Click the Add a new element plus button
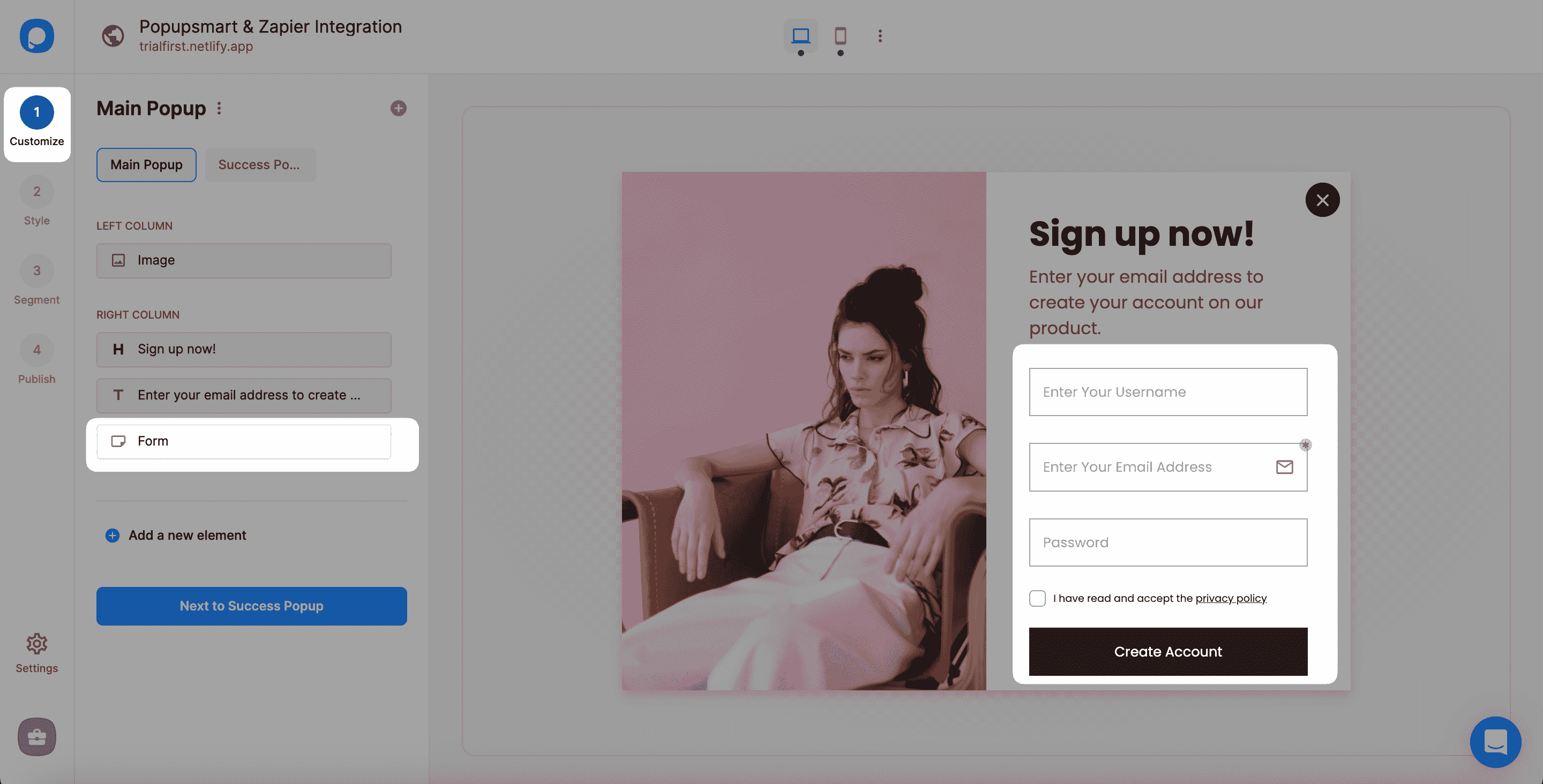This screenshot has width=1543, height=784. [112, 534]
